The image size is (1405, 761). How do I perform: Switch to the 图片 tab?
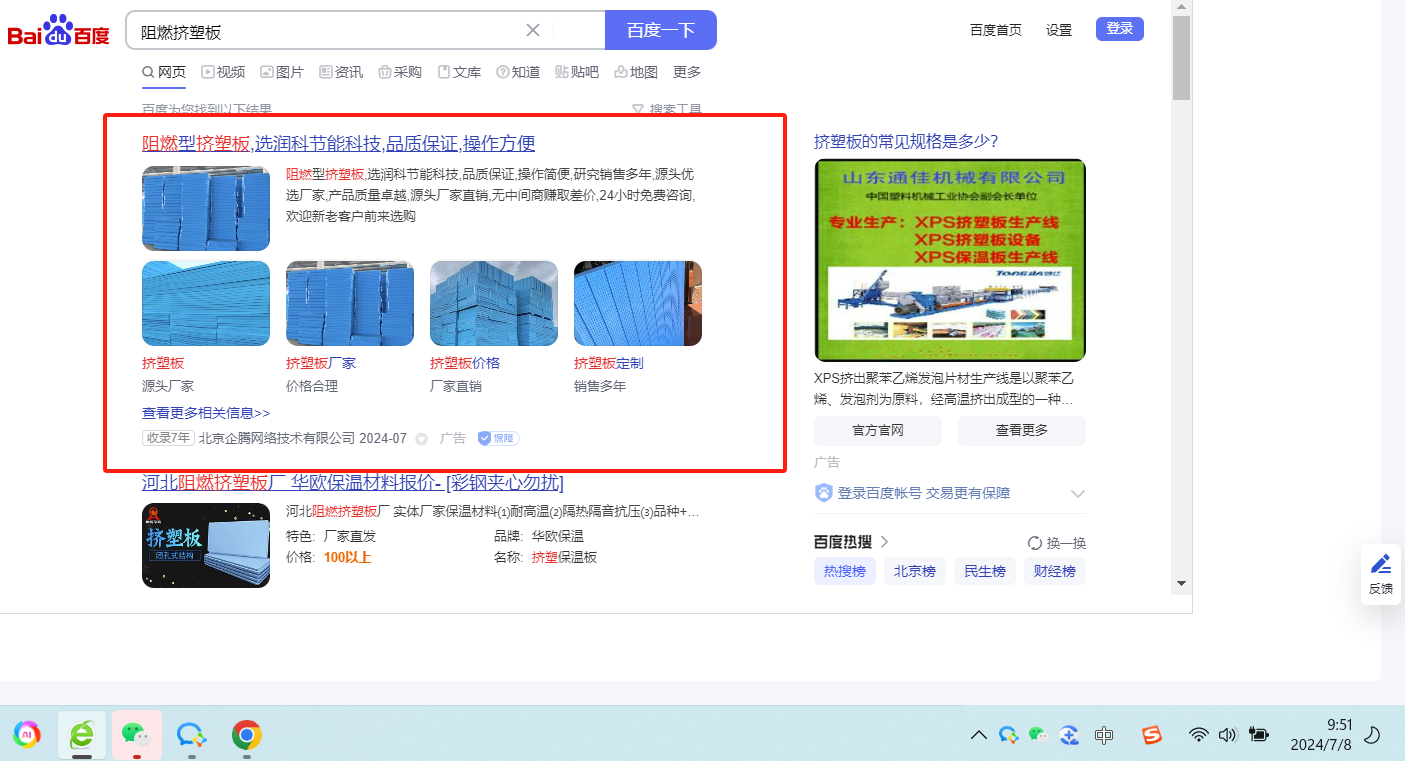coord(282,72)
